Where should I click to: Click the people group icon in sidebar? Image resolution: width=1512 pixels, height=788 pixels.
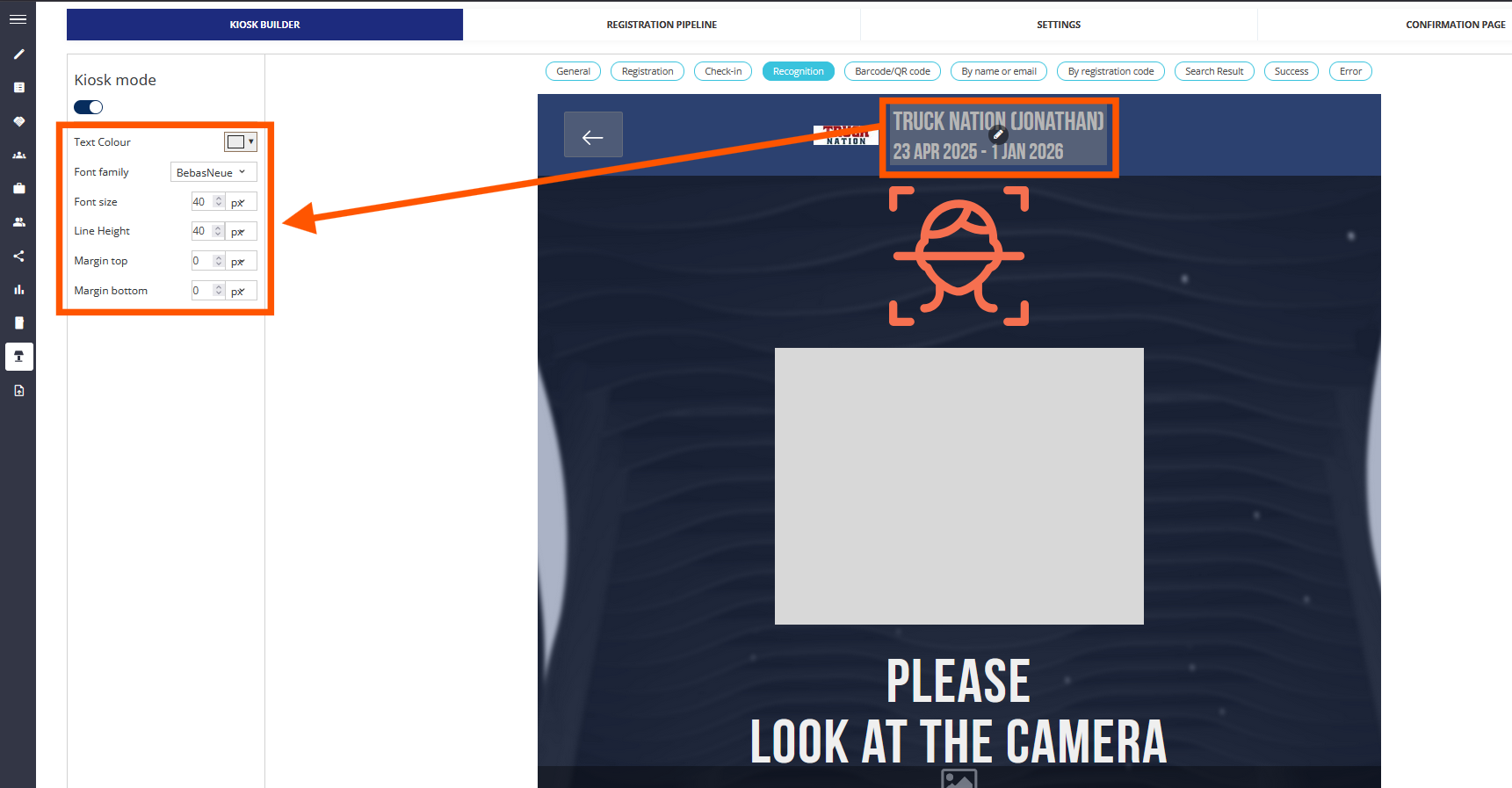[18, 155]
